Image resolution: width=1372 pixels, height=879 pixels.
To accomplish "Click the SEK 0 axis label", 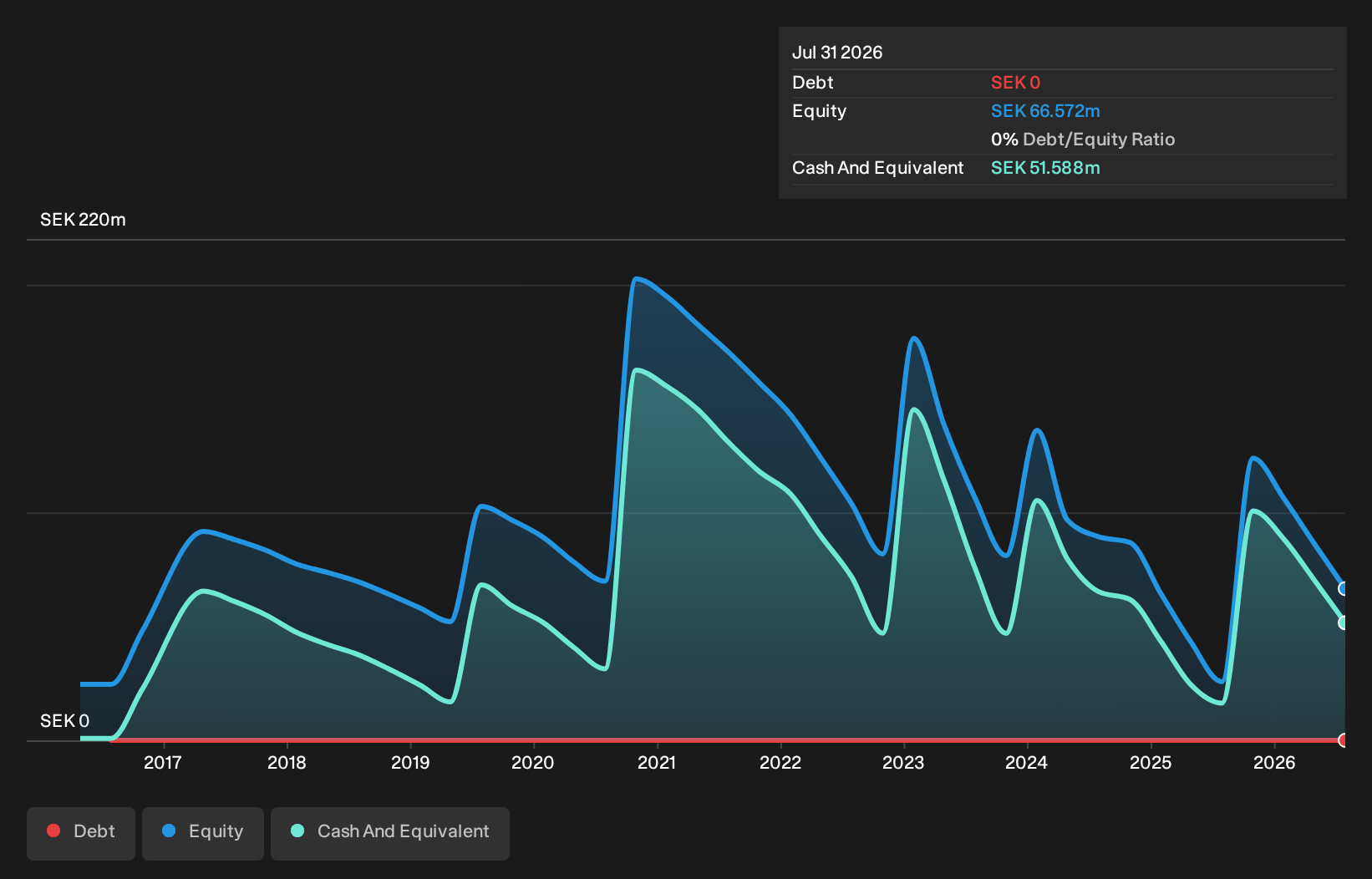I will pyautogui.click(x=64, y=721).
